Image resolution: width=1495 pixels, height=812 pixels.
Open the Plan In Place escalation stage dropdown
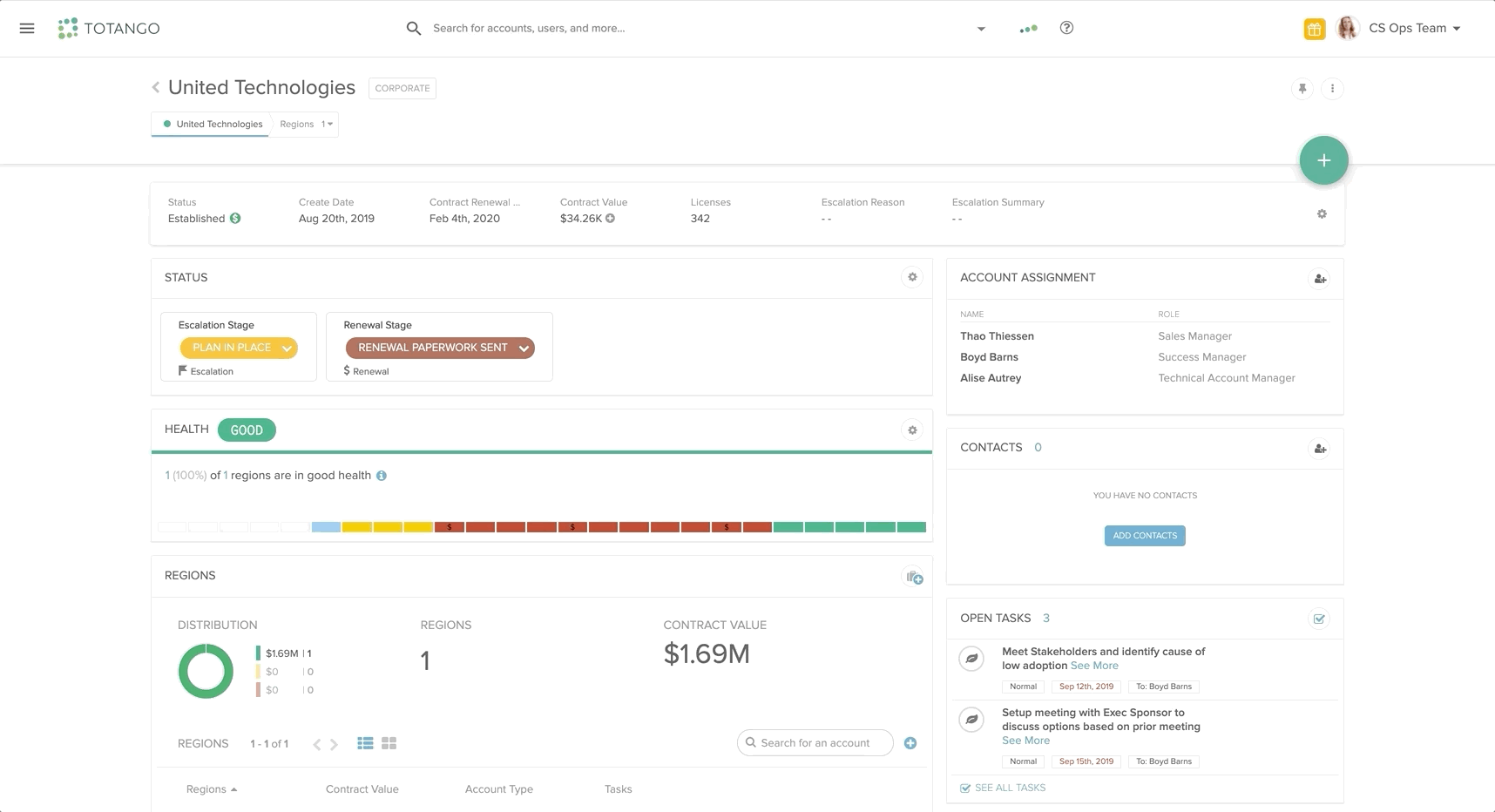(239, 348)
